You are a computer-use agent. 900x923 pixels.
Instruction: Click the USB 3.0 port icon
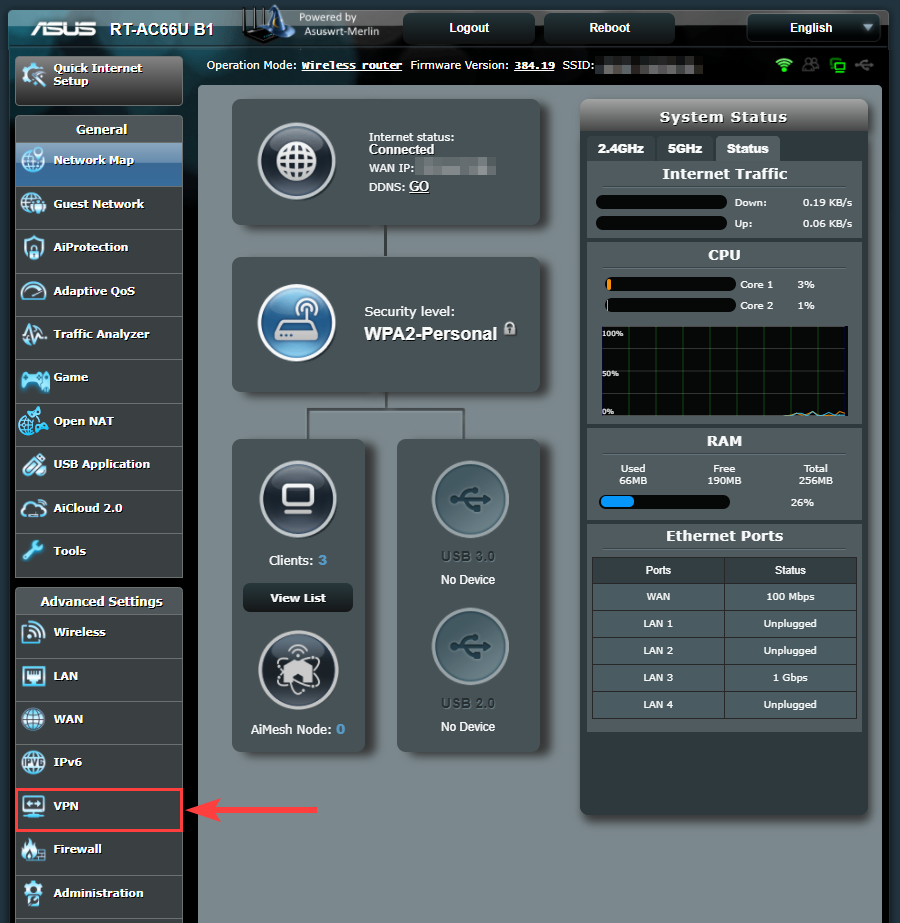[x=469, y=499]
